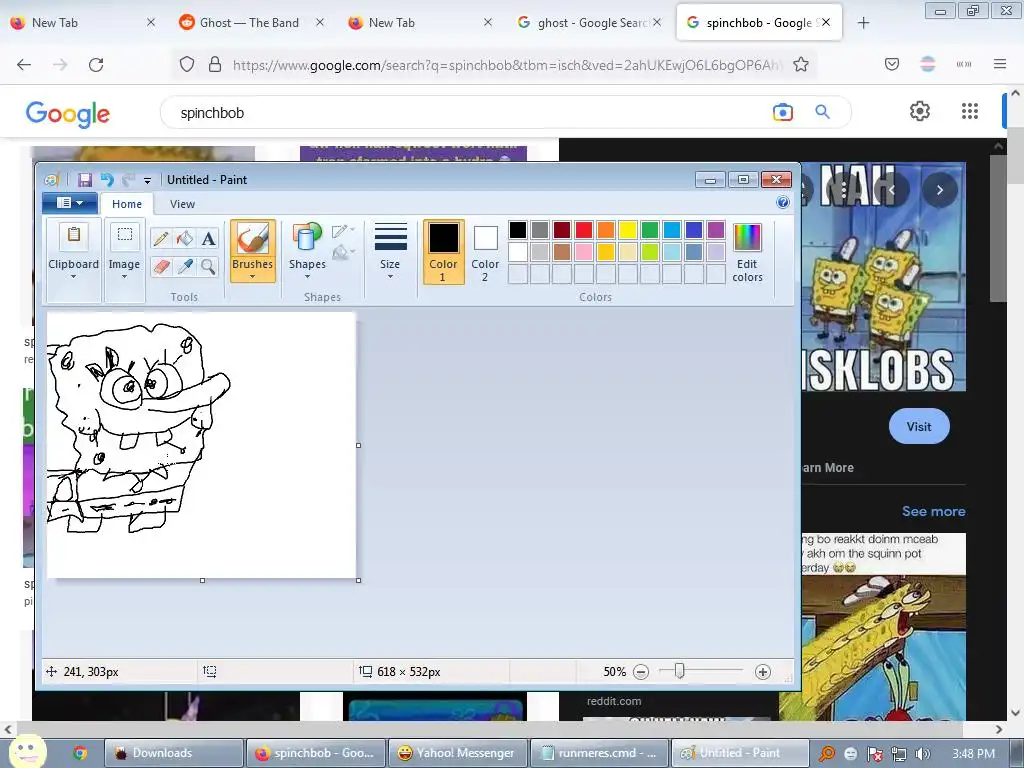1024x768 pixels.
Task: Pick the yellow palette color
Action: (628, 230)
